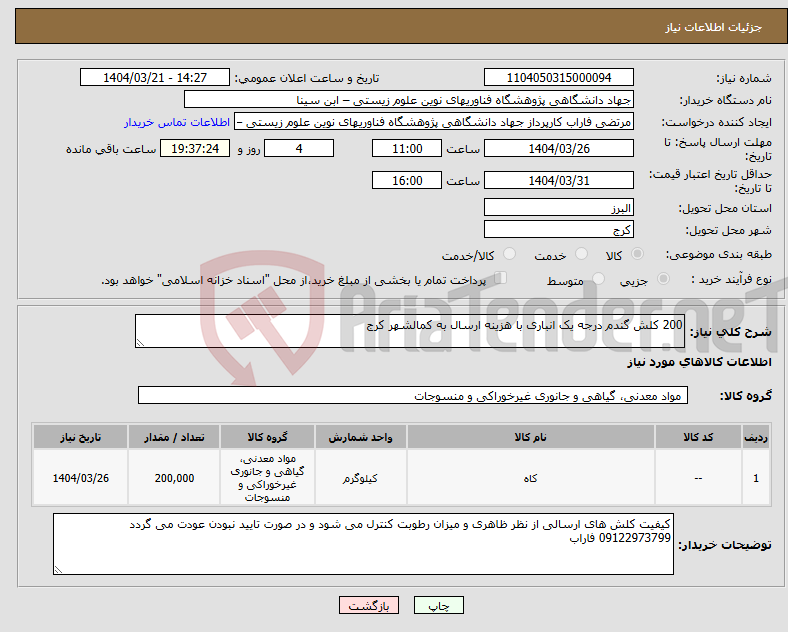Screen dimensions: 788x632
Task: Click the deadline time field 11:00
Action: [x=407, y=149]
